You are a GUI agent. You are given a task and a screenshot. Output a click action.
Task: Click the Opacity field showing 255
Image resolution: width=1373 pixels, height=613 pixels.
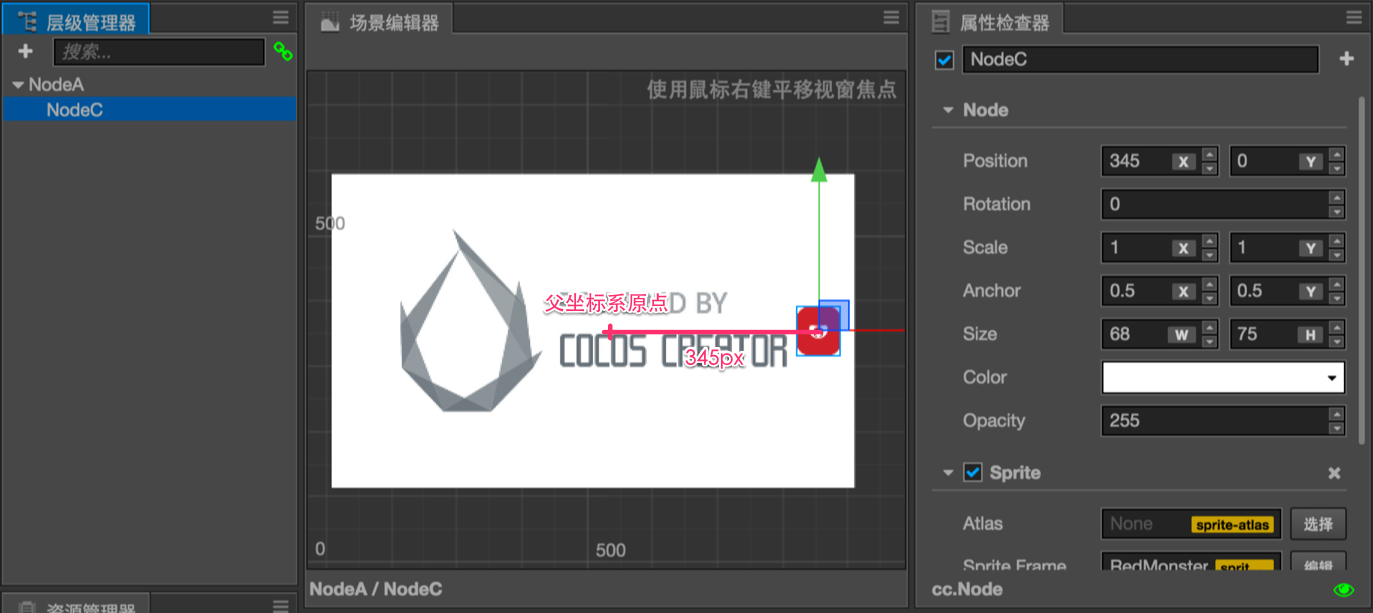coord(1215,421)
